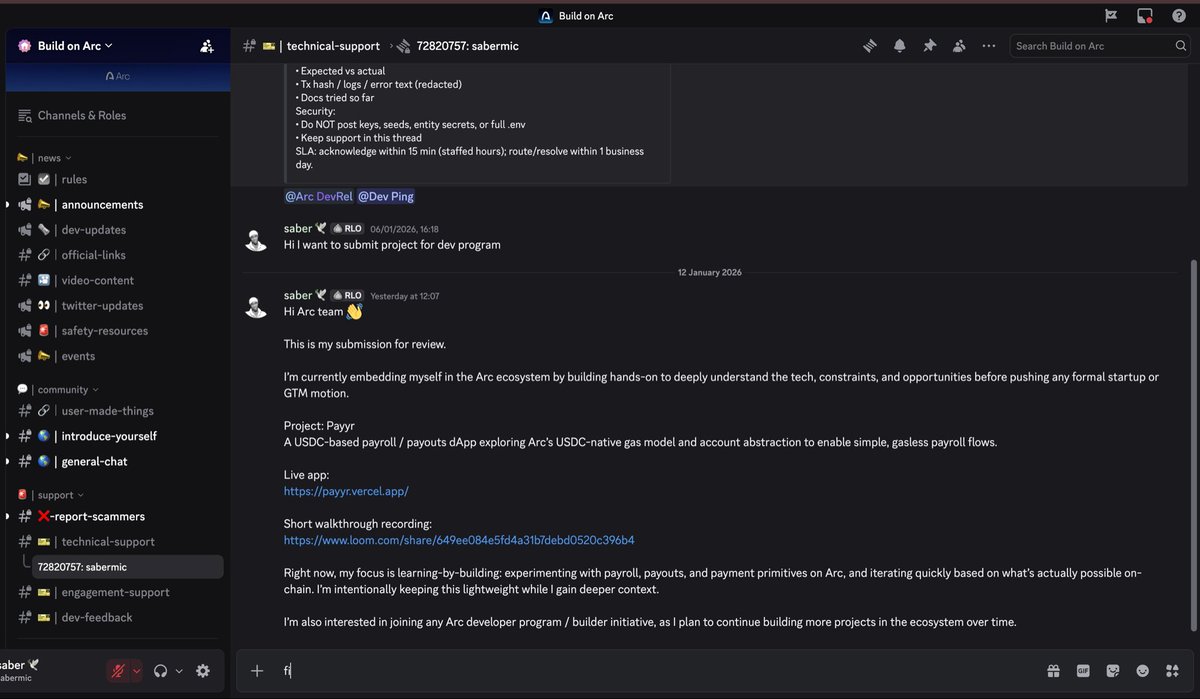1200x699 pixels.
Task: Open the gift icon in message bar
Action: pyautogui.click(x=1053, y=671)
